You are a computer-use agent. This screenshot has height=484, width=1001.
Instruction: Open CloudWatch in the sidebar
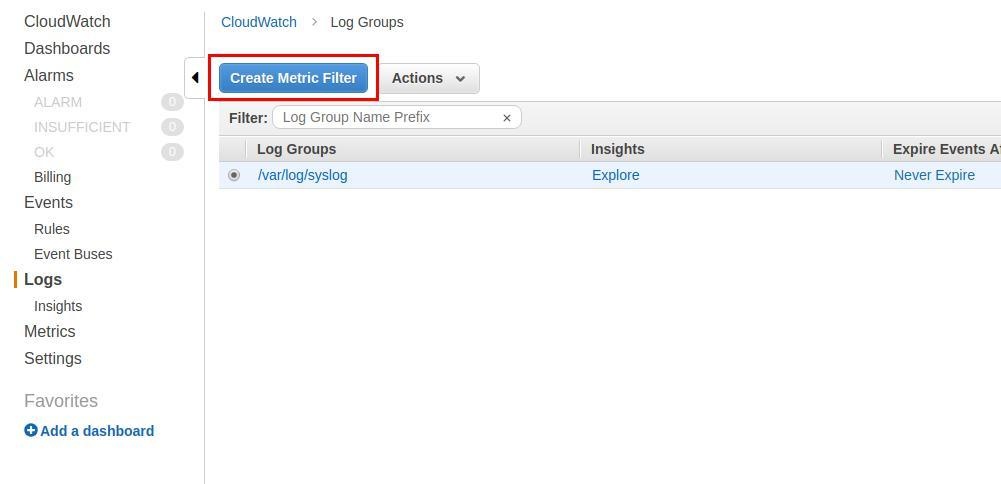click(67, 21)
